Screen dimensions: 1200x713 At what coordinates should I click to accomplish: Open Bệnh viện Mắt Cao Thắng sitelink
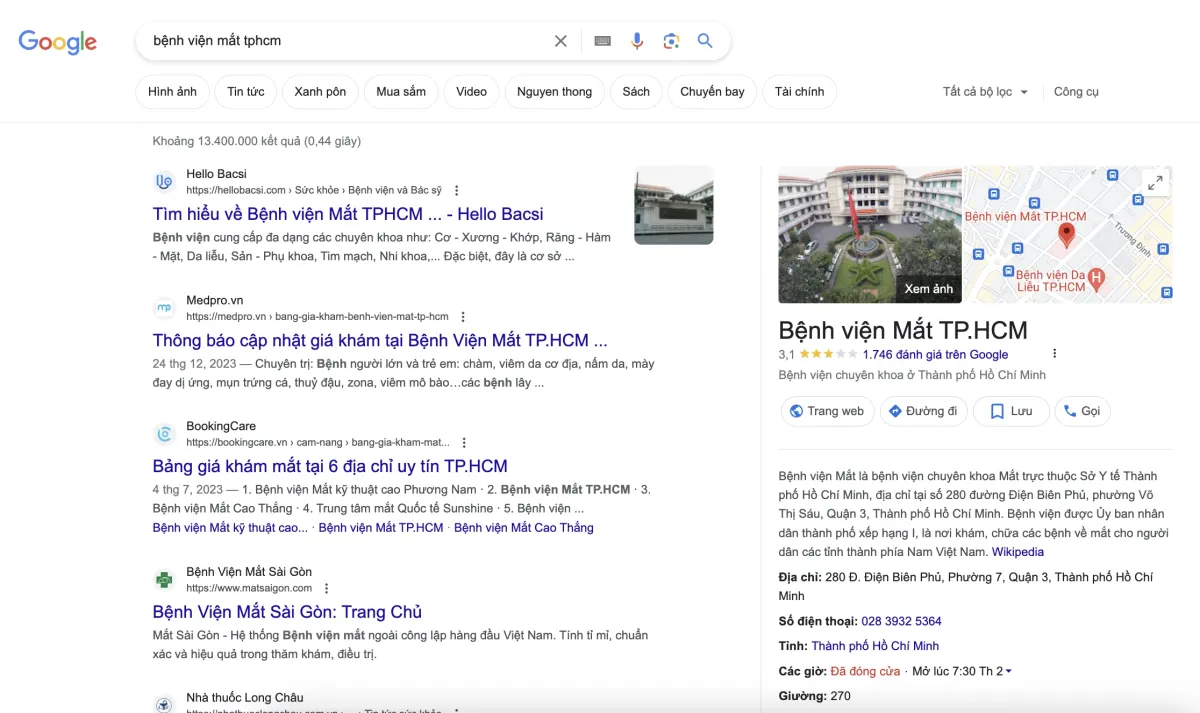pyautogui.click(x=524, y=528)
